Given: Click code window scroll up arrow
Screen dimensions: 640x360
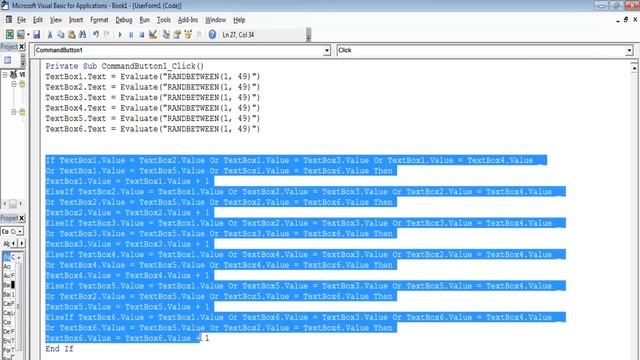Looking at the screenshot, I should (x=634, y=69).
